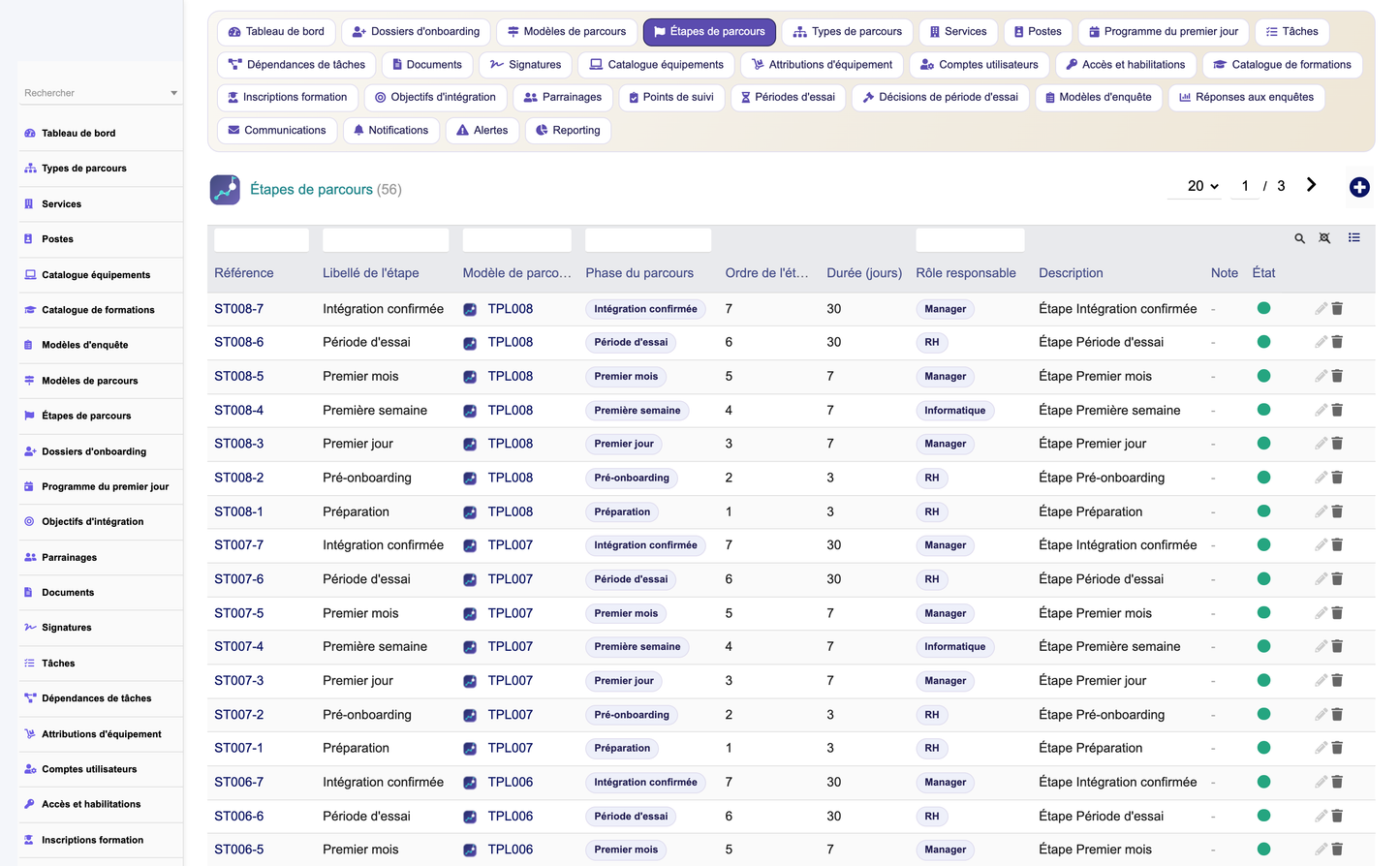Click the add new étape plus icon
Screen dimensions: 1400x866
1359,188
